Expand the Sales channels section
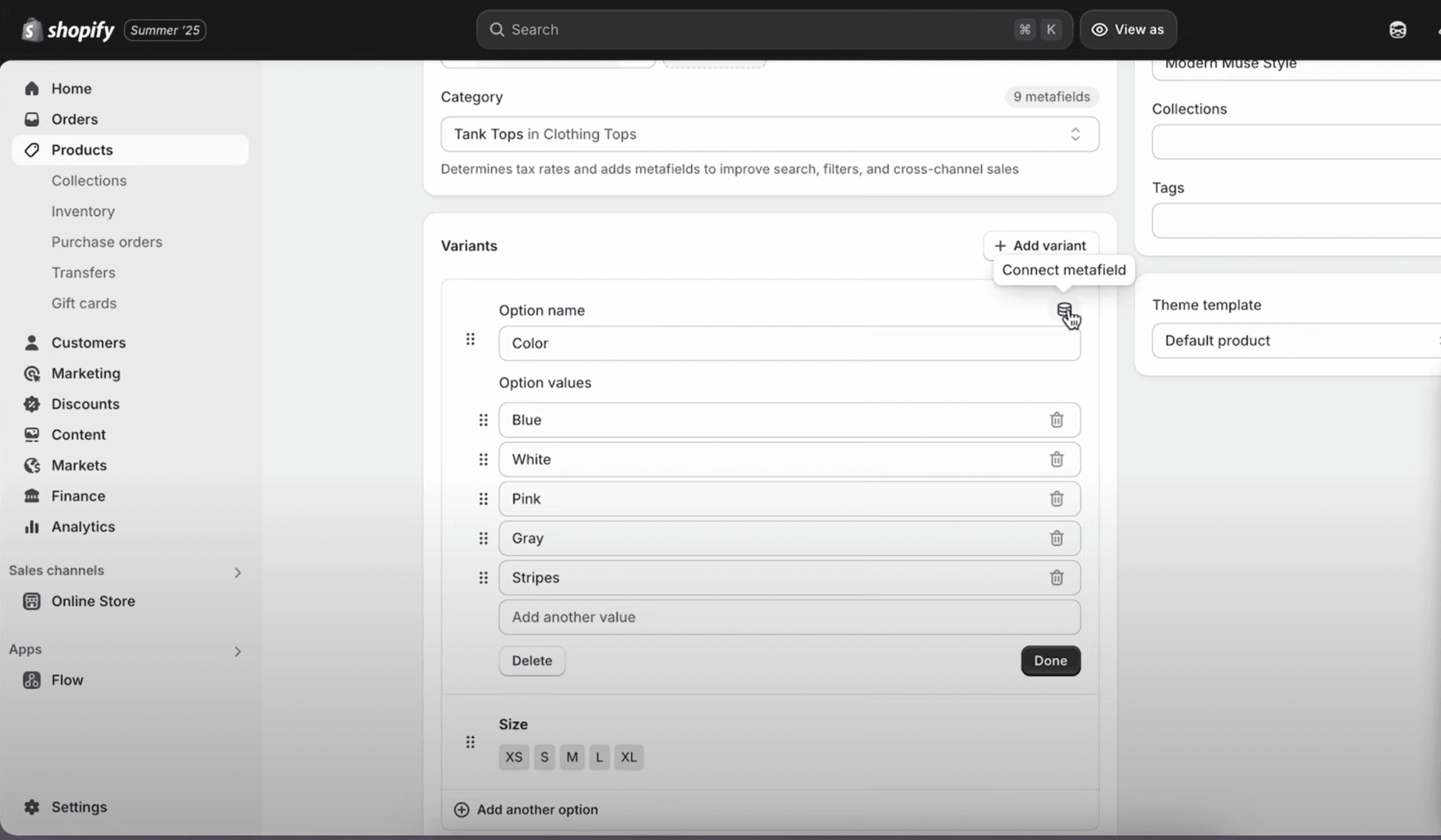 pyautogui.click(x=238, y=572)
